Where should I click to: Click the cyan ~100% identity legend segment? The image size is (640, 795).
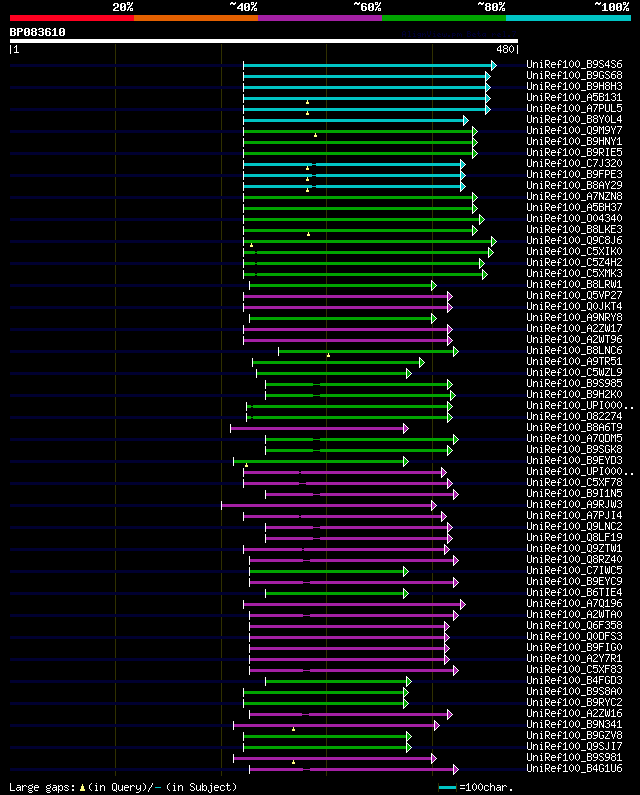tap(568, 18)
